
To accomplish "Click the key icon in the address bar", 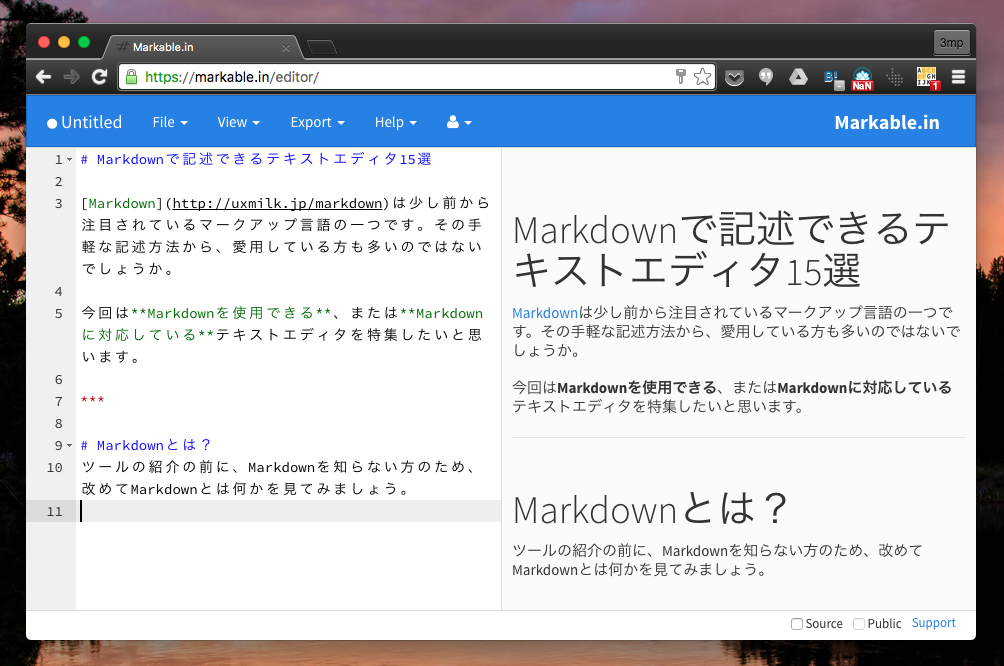I will pos(680,77).
